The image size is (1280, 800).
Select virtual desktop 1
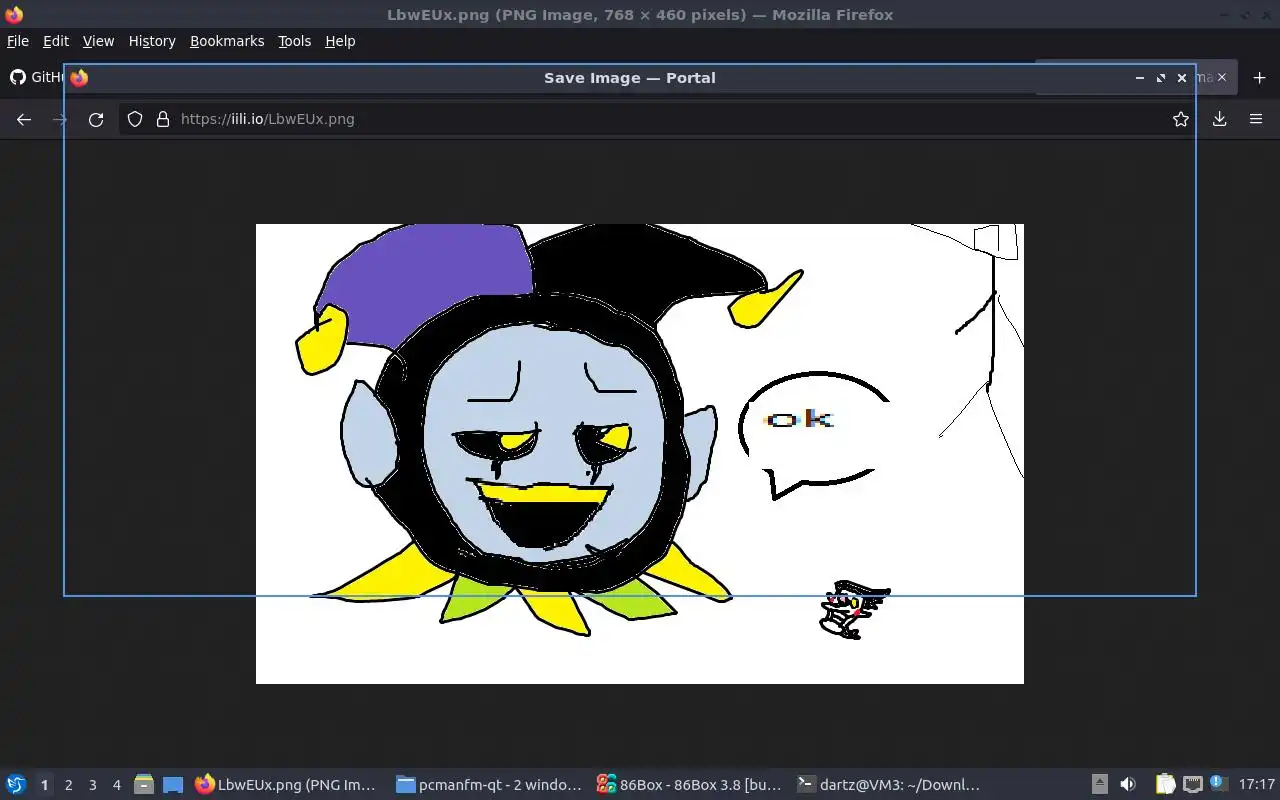45,785
